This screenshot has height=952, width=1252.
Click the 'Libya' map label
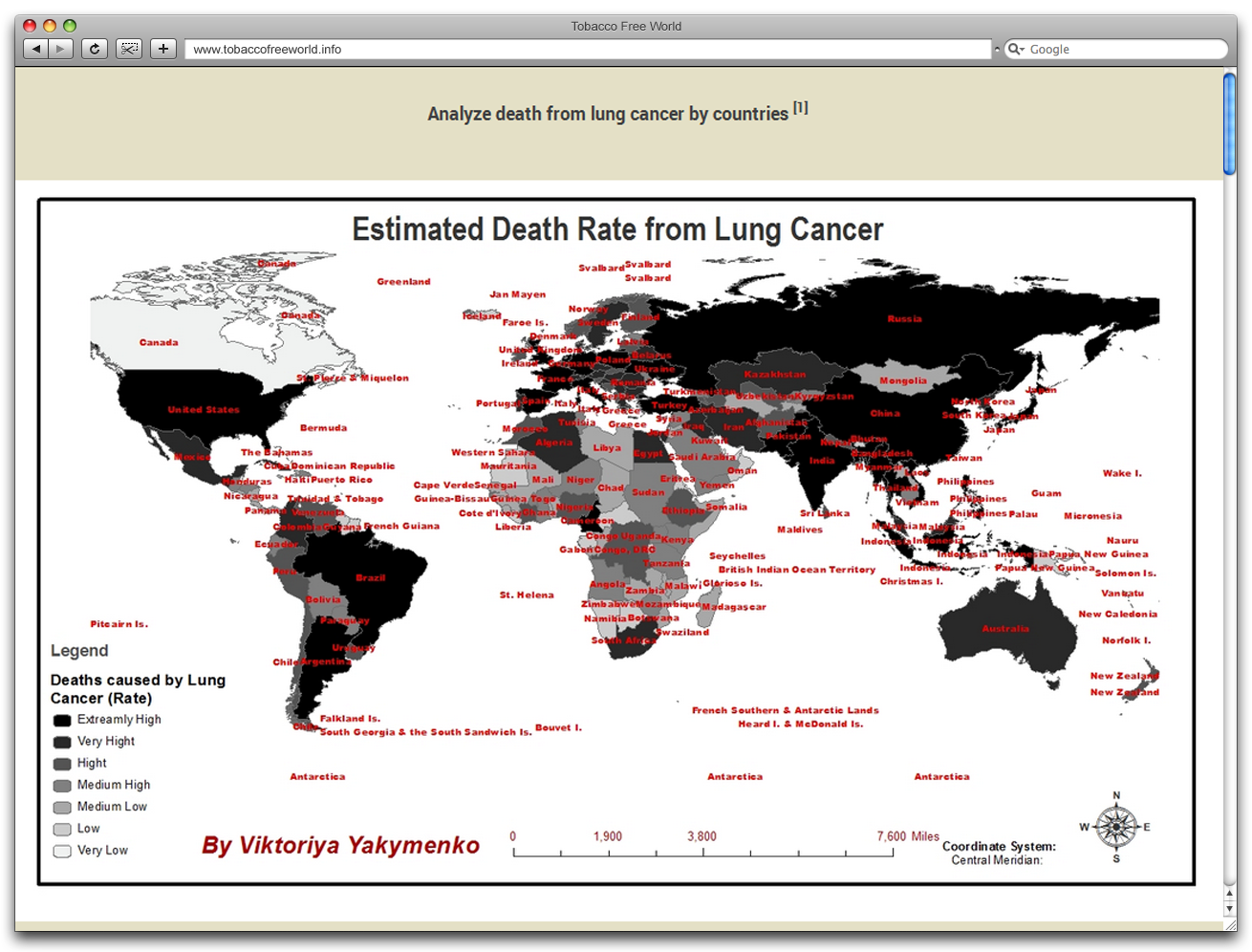point(607,448)
